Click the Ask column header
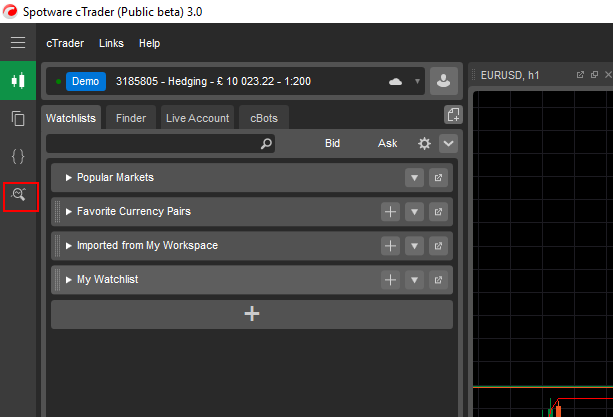 (x=387, y=143)
